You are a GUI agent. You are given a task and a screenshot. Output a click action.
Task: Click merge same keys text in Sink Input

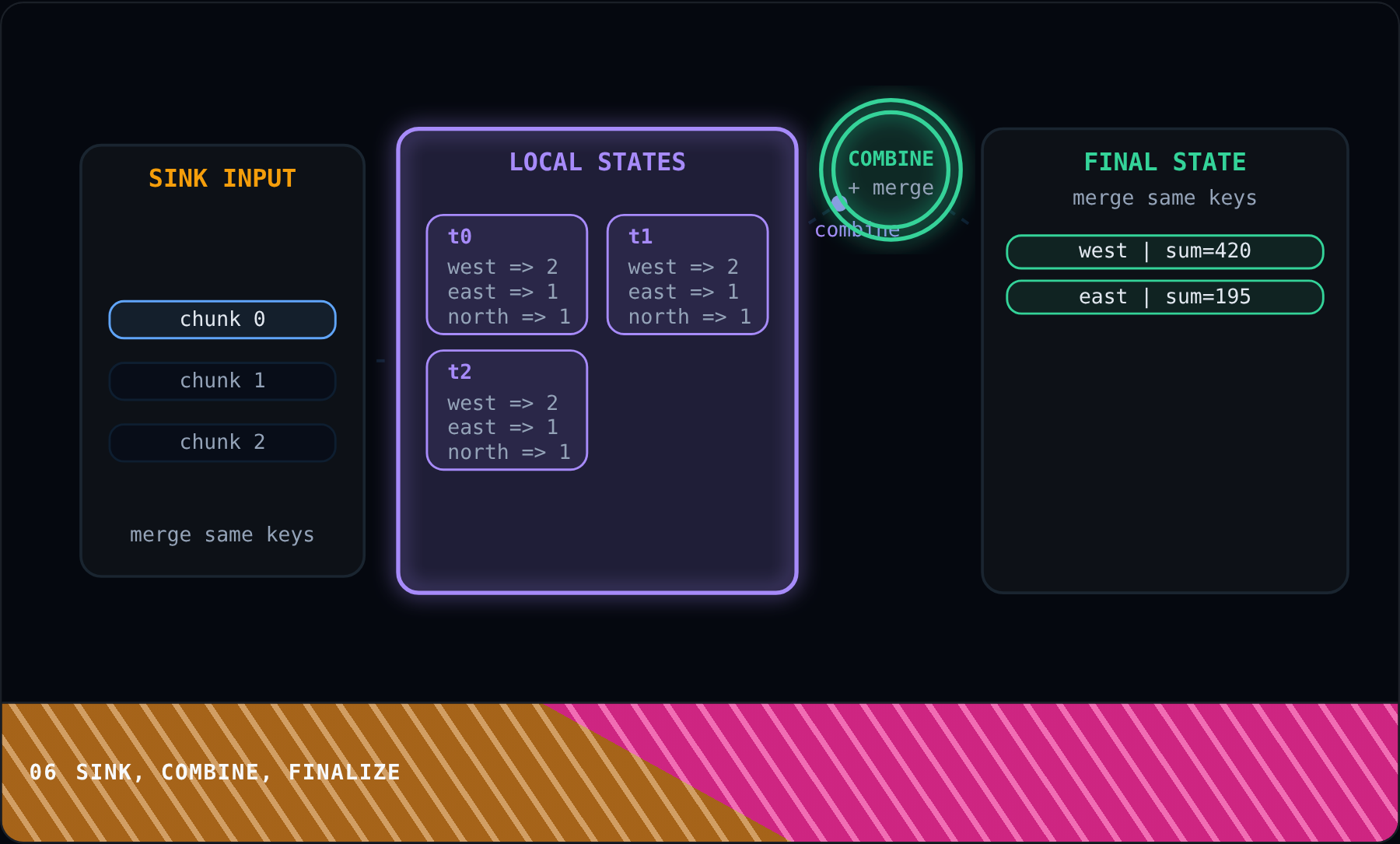coord(222,535)
